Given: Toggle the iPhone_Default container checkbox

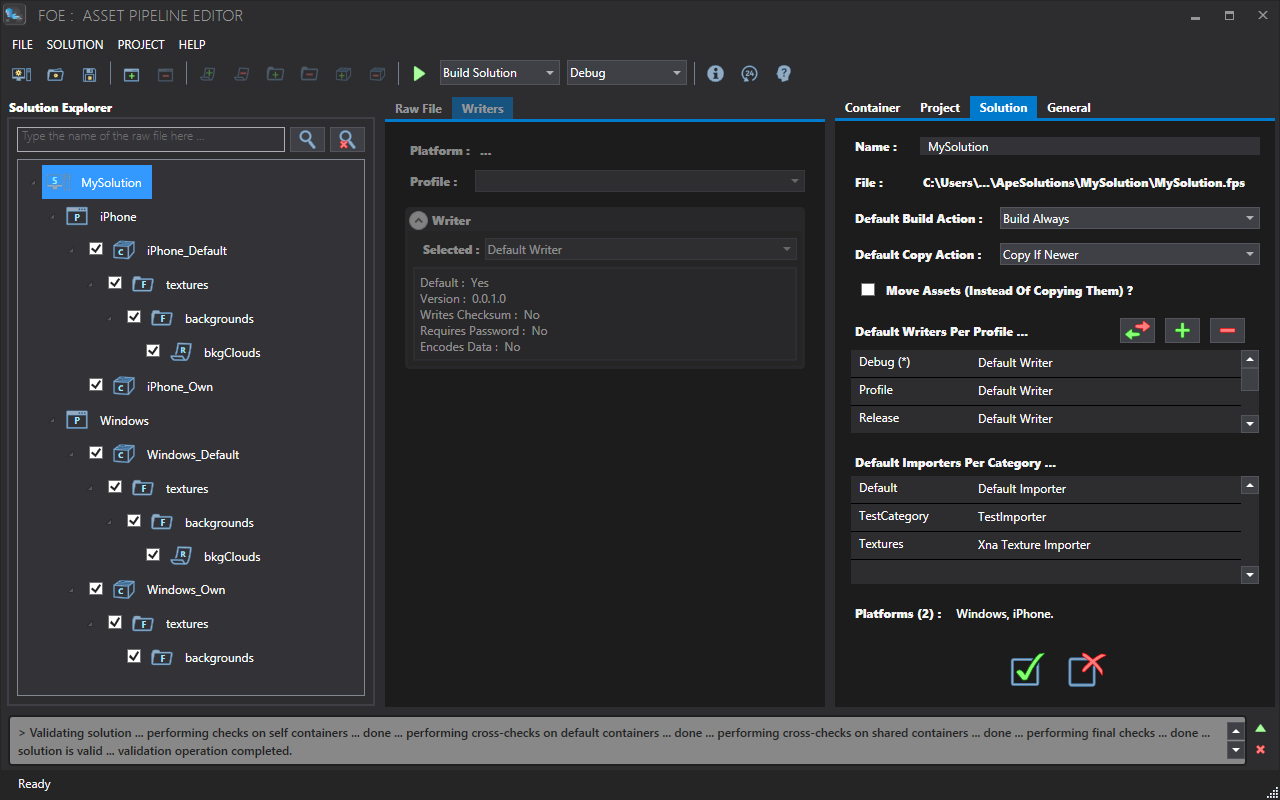Looking at the screenshot, I should point(96,249).
